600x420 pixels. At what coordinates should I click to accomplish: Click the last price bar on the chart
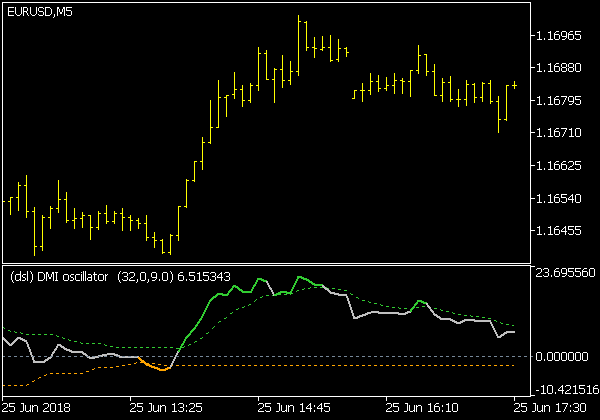[x=515, y=85]
